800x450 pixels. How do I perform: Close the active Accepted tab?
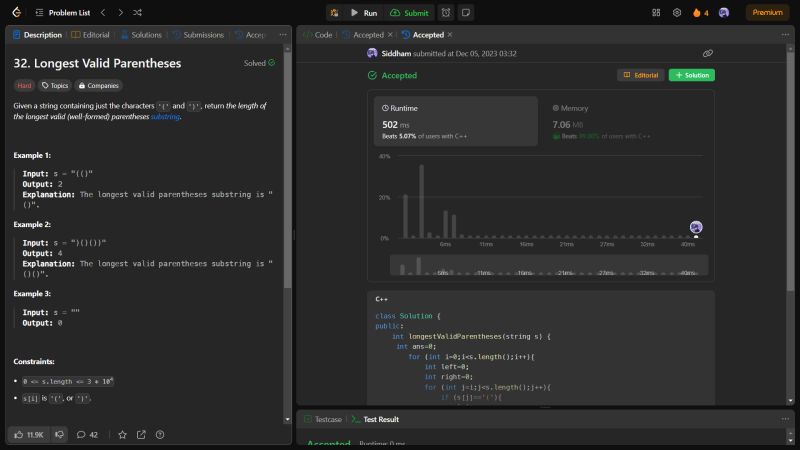coord(449,35)
